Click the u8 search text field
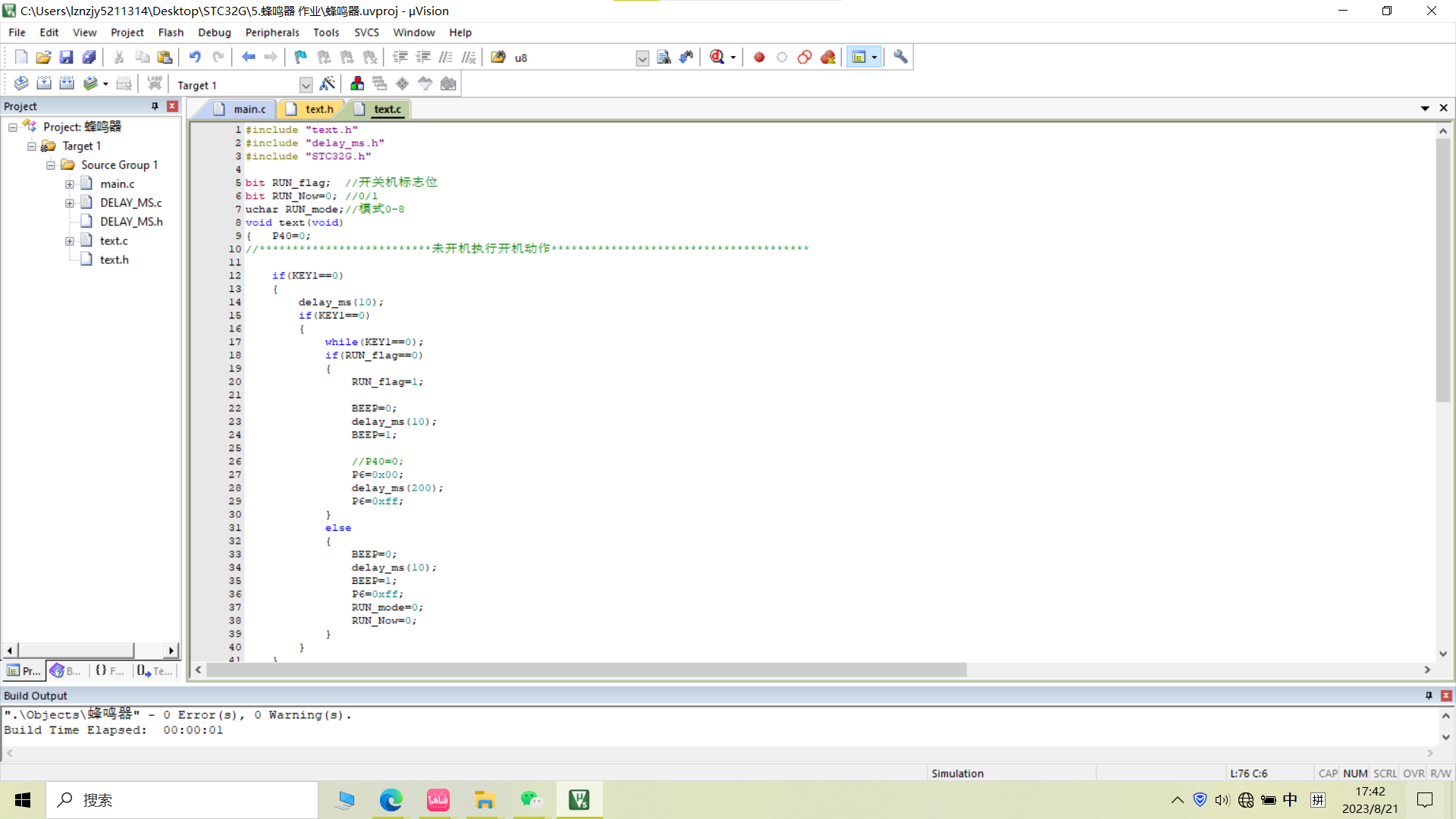 coord(573,58)
